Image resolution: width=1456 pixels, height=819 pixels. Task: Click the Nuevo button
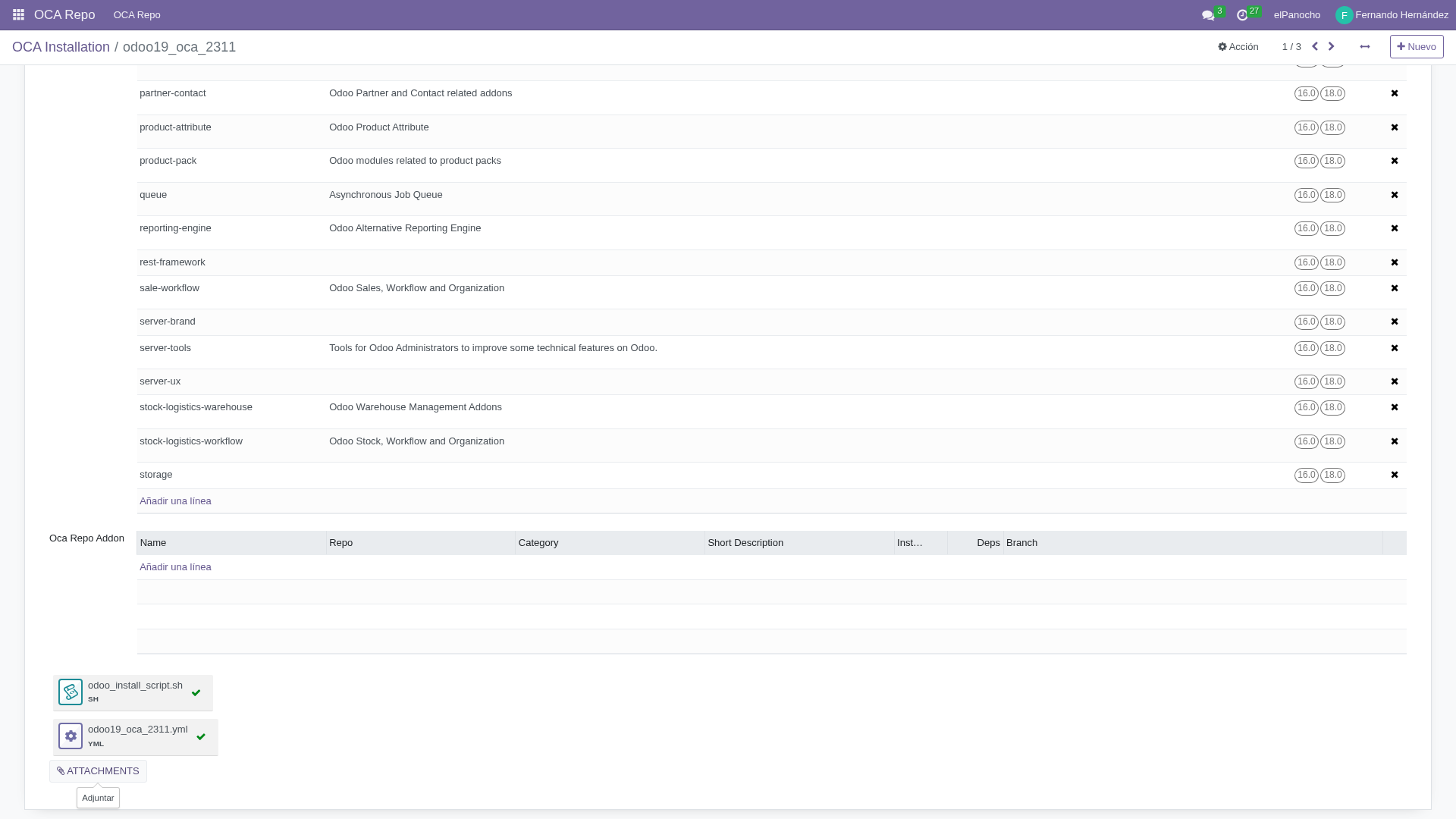(x=1416, y=47)
